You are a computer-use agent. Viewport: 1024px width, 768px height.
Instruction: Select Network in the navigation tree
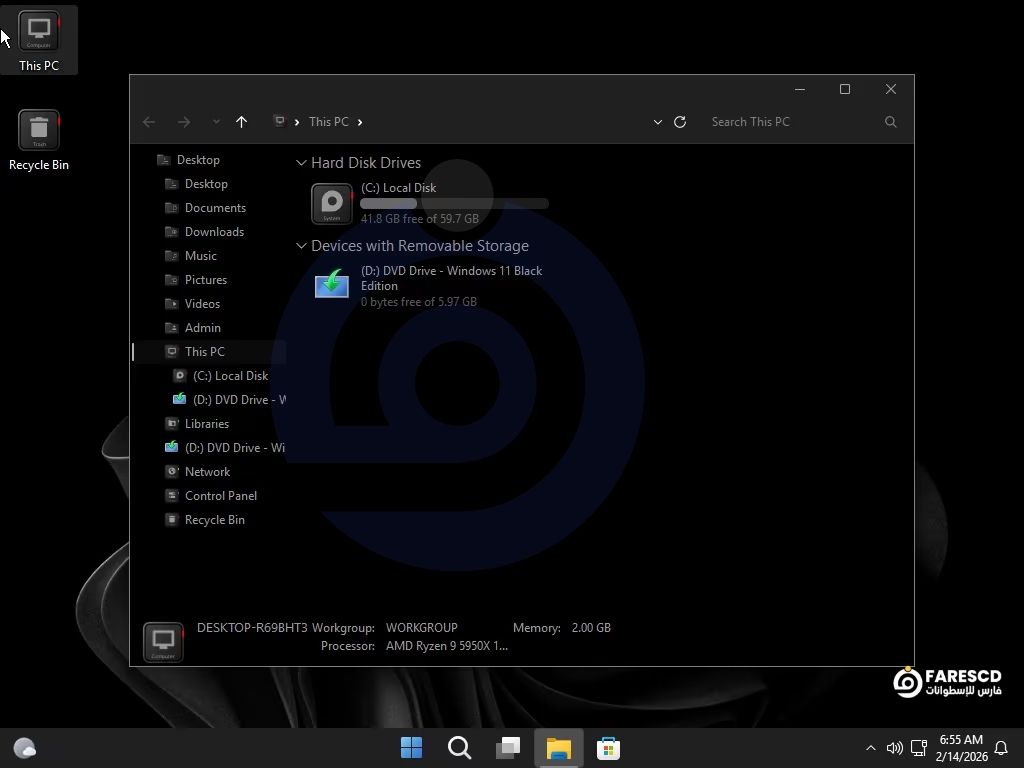coord(207,472)
